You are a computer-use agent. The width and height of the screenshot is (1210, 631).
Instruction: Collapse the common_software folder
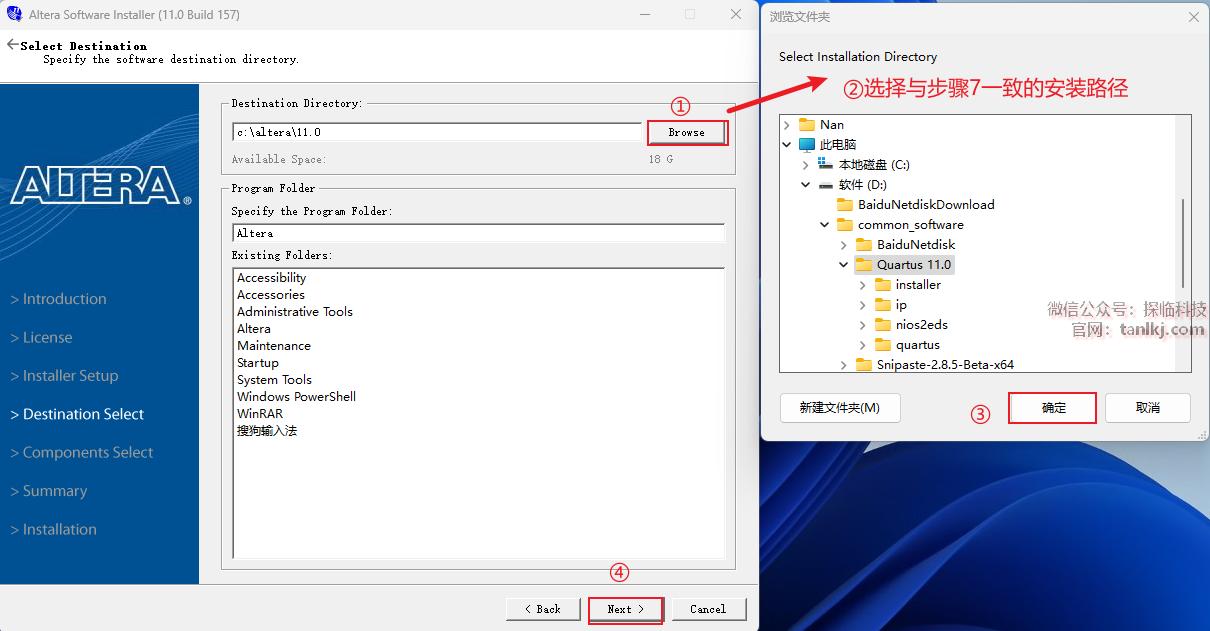pyautogui.click(x=825, y=225)
